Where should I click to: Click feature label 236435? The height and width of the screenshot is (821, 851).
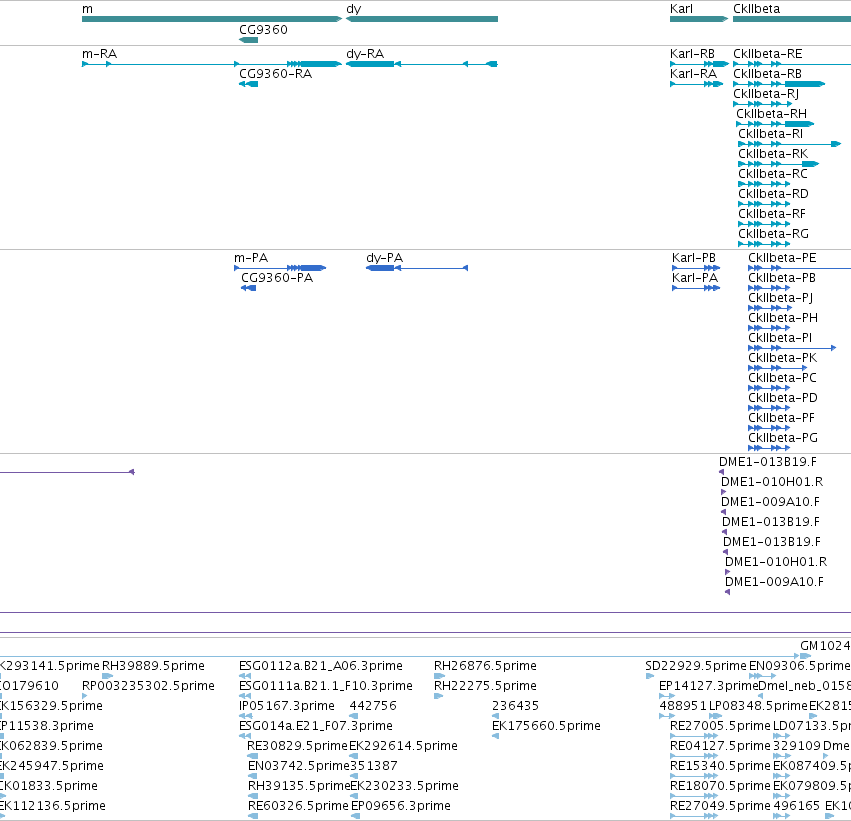(x=515, y=706)
